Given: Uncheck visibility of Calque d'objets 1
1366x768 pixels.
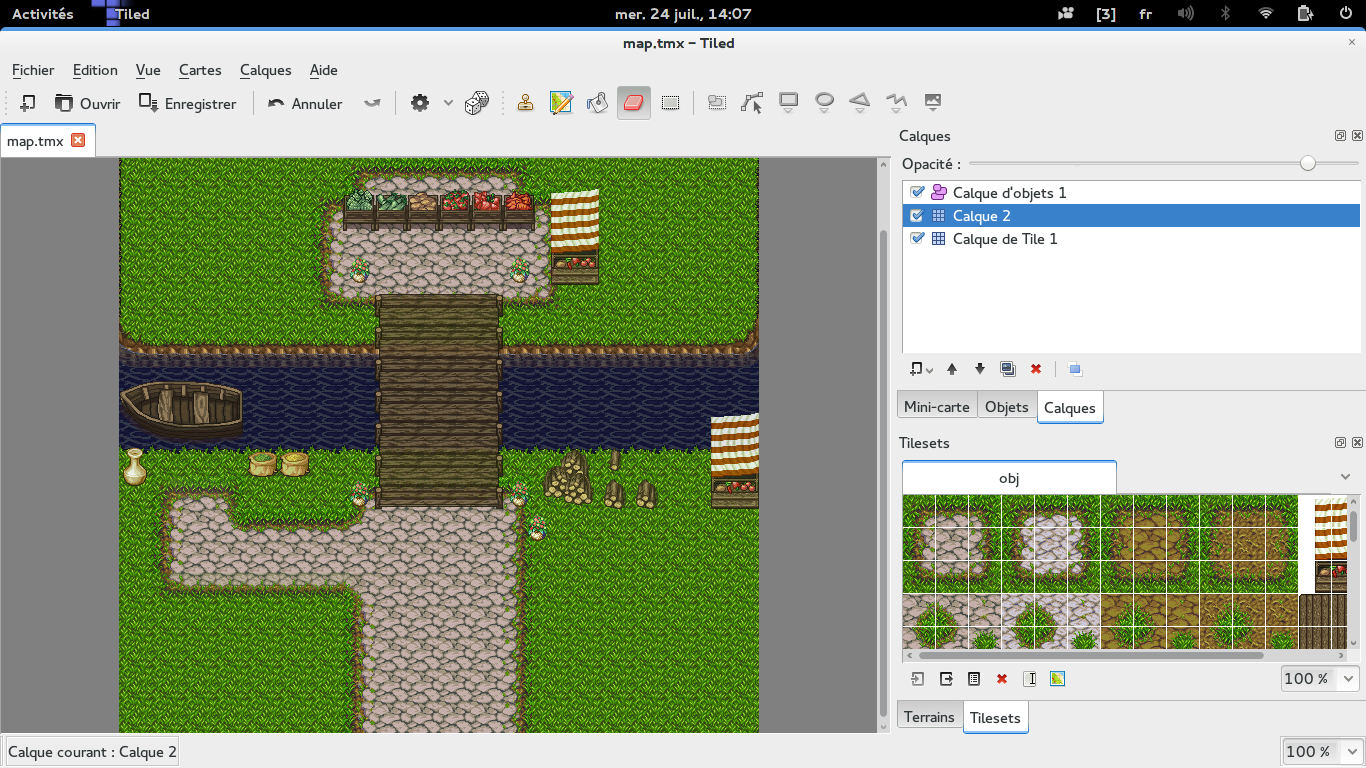Looking at the screenshot, I should click(x=917, y=192).
